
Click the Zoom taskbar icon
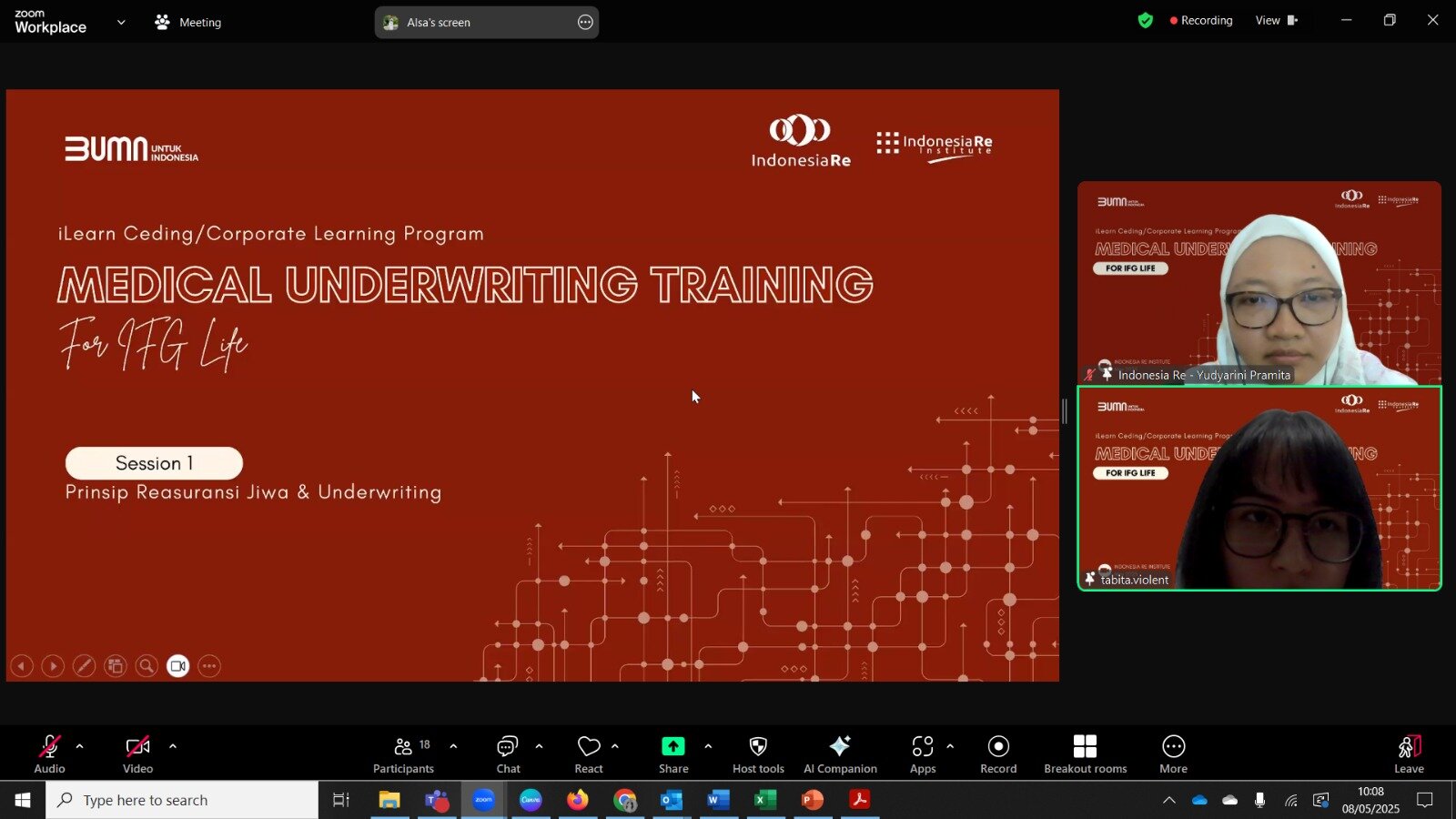click(x=483, y=800)
